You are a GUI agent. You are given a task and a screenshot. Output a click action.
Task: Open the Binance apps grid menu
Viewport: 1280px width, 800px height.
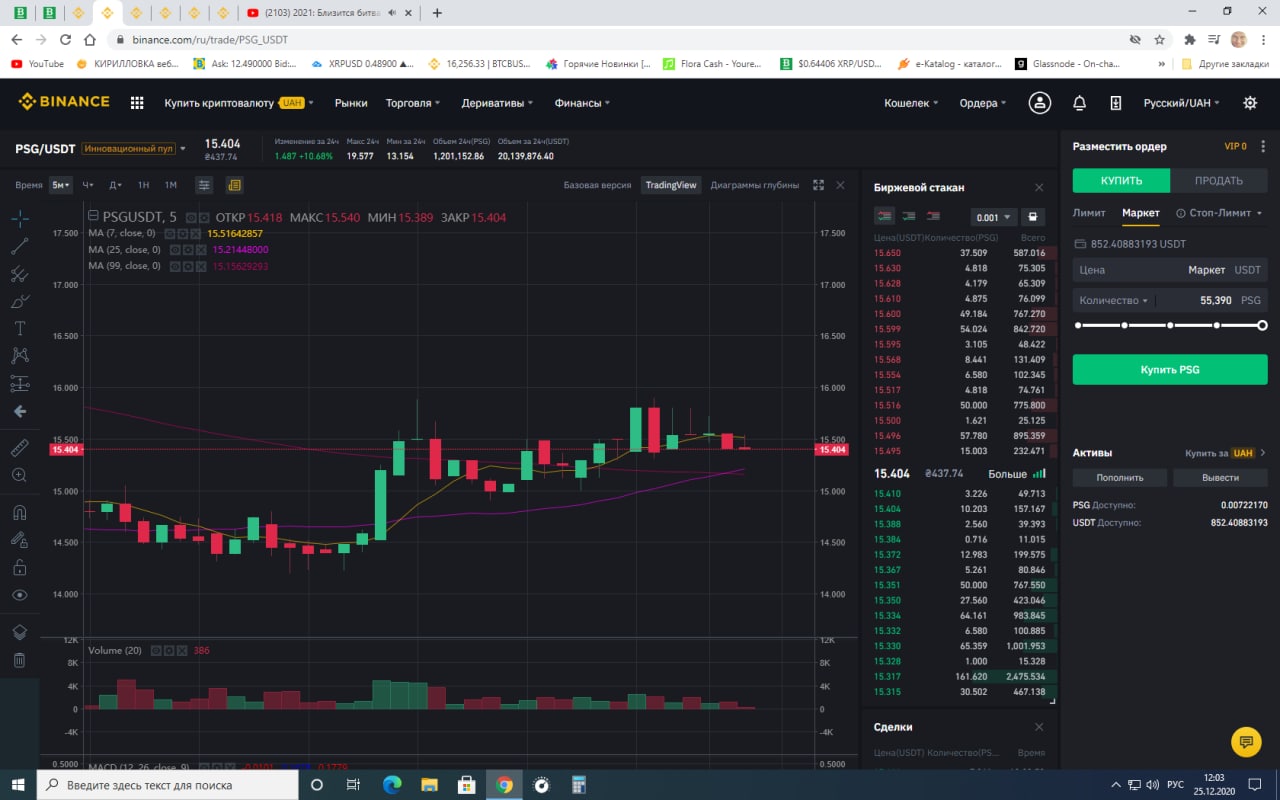tap(137, 103)
